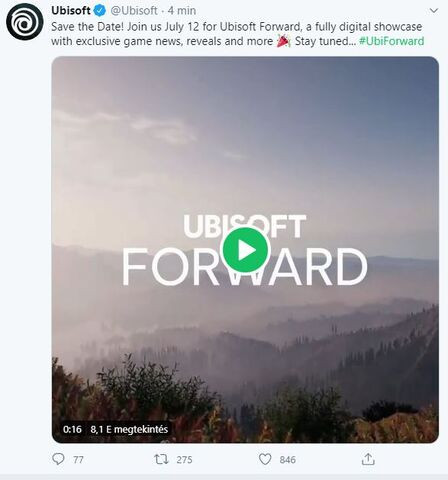
Task: Like the tweet with the heart icon
Action: click(x=265, y=459)
